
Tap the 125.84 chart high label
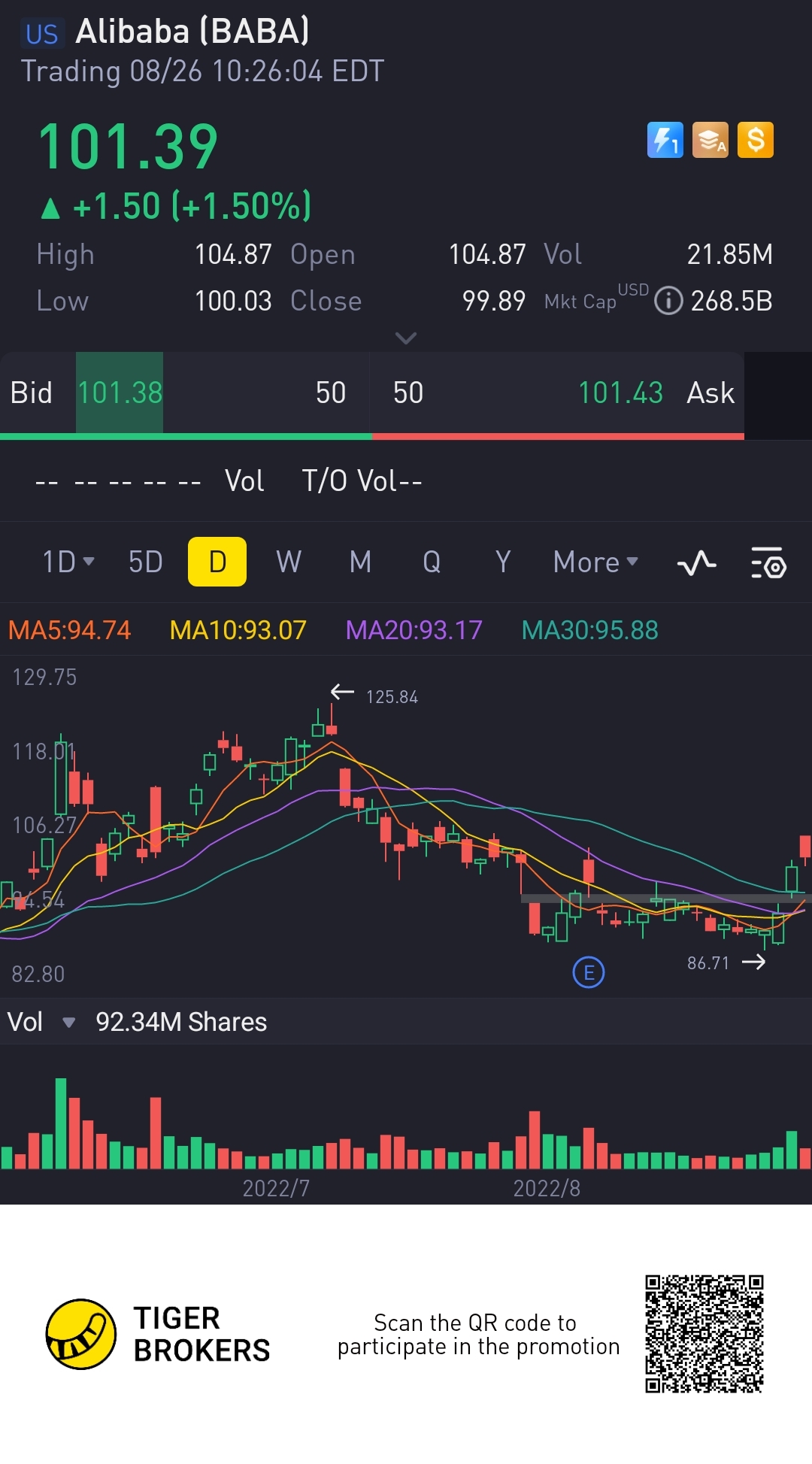coord(391,697)
